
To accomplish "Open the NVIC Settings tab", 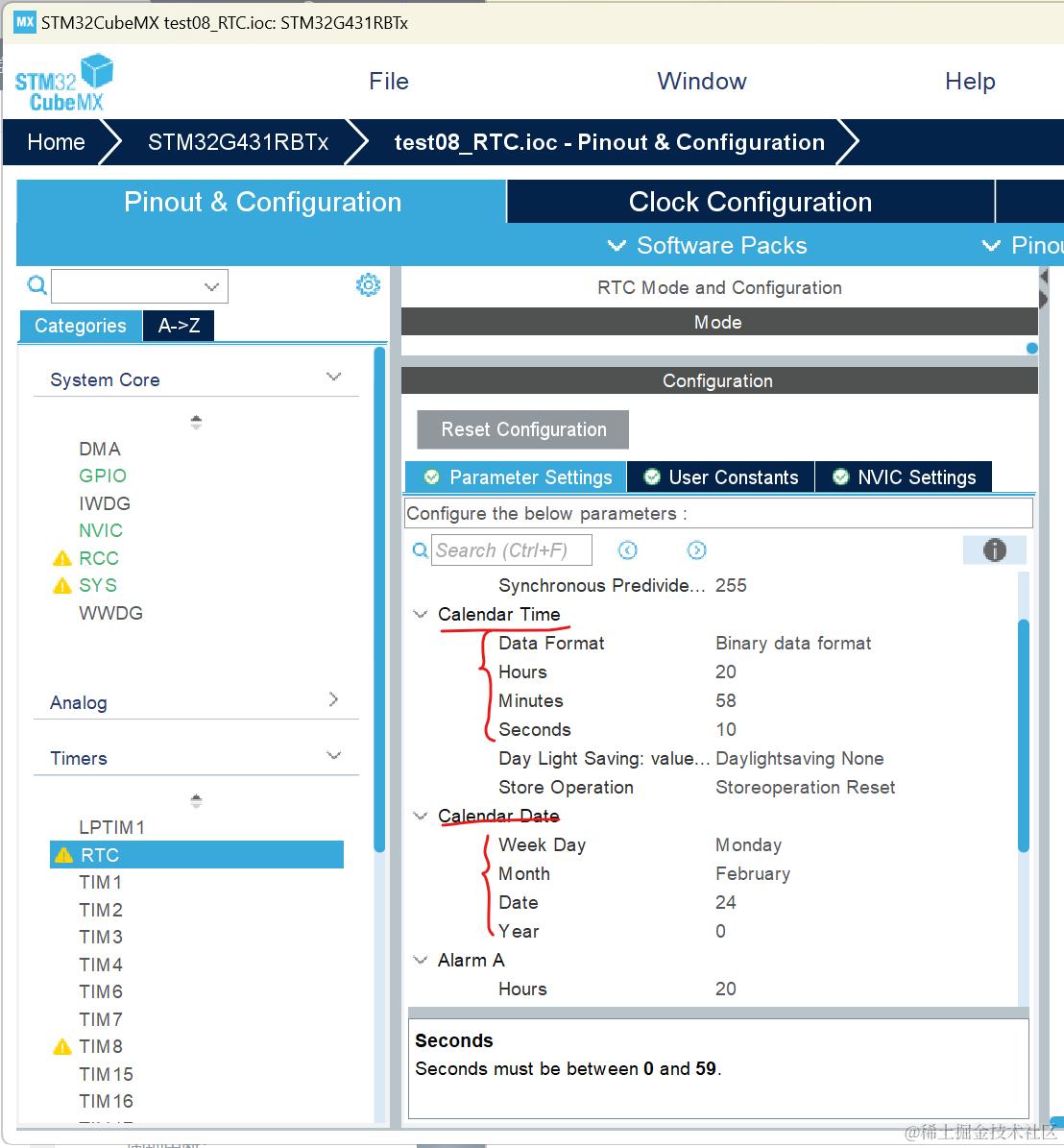I will pyautogui.click(x=904, y=477).
